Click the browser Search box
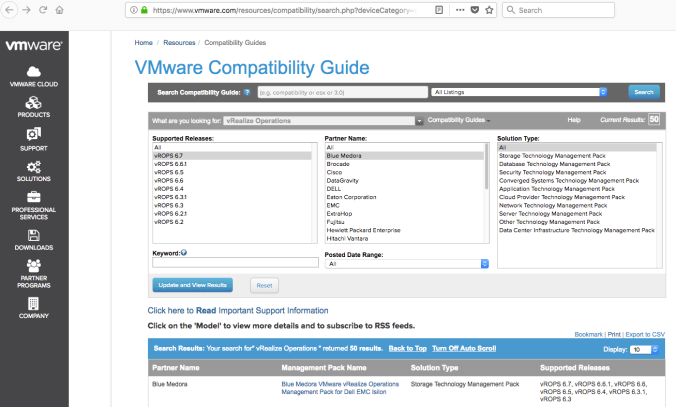 click(558, 10)
